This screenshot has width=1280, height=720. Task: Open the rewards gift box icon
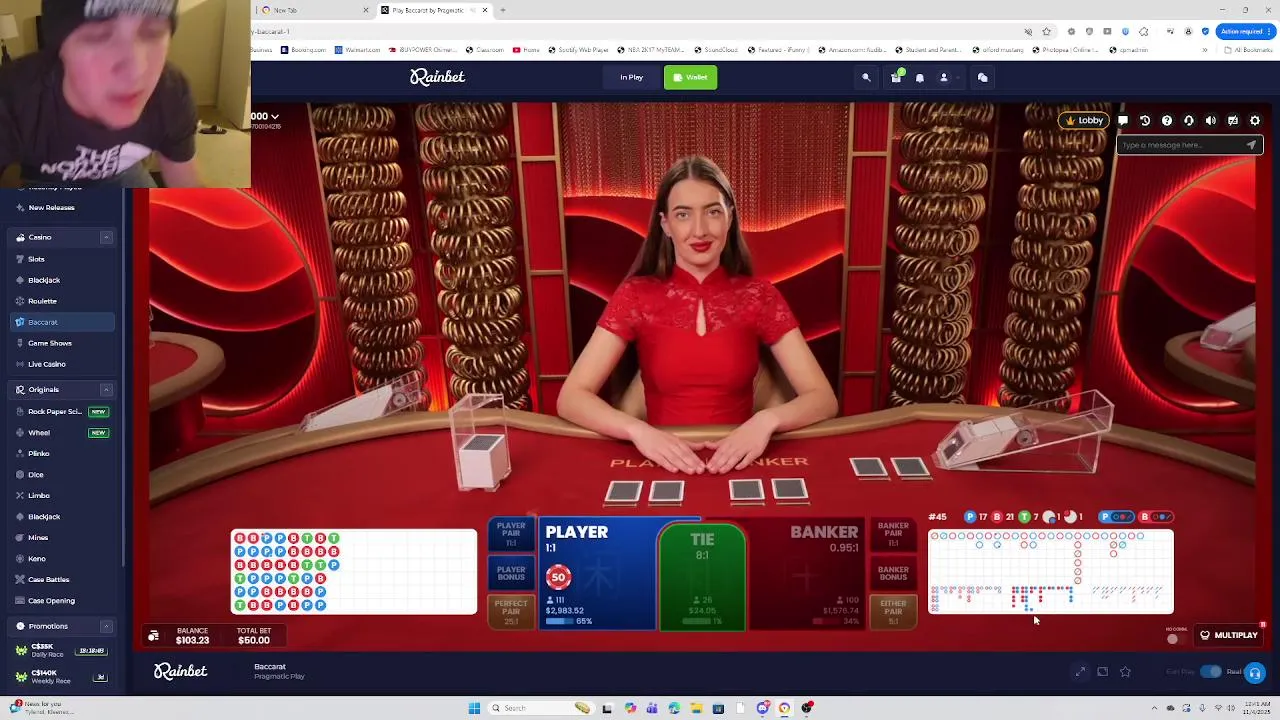click(896, 77)
